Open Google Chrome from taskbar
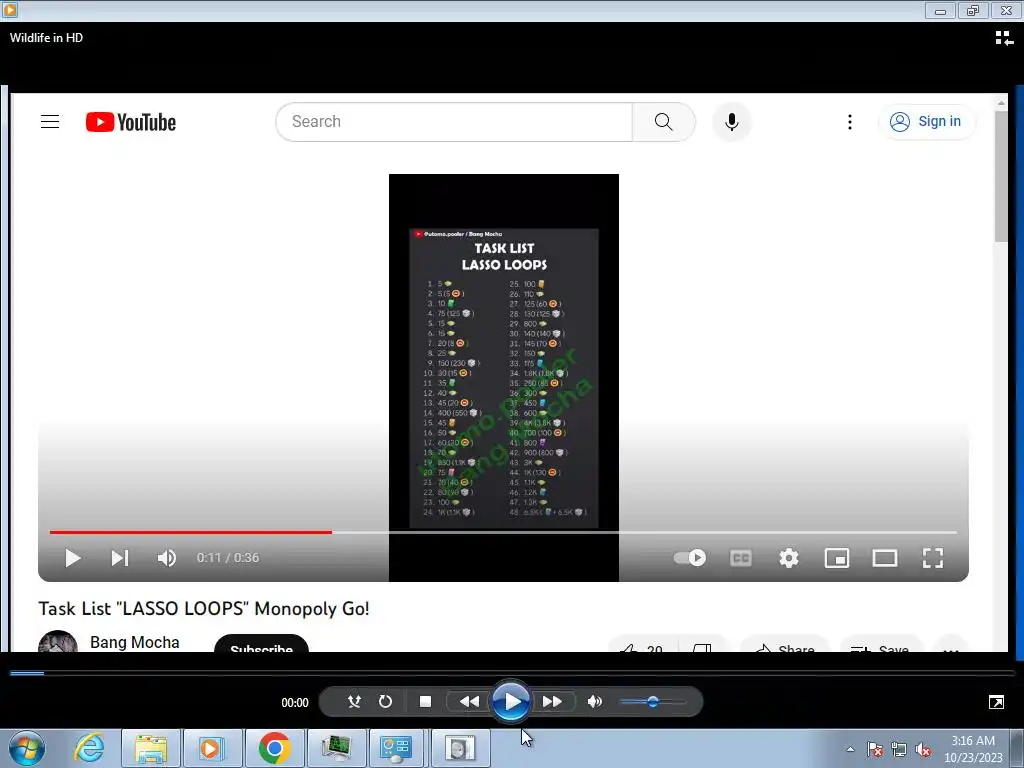The image size is (1024, 768). (274, 748)
